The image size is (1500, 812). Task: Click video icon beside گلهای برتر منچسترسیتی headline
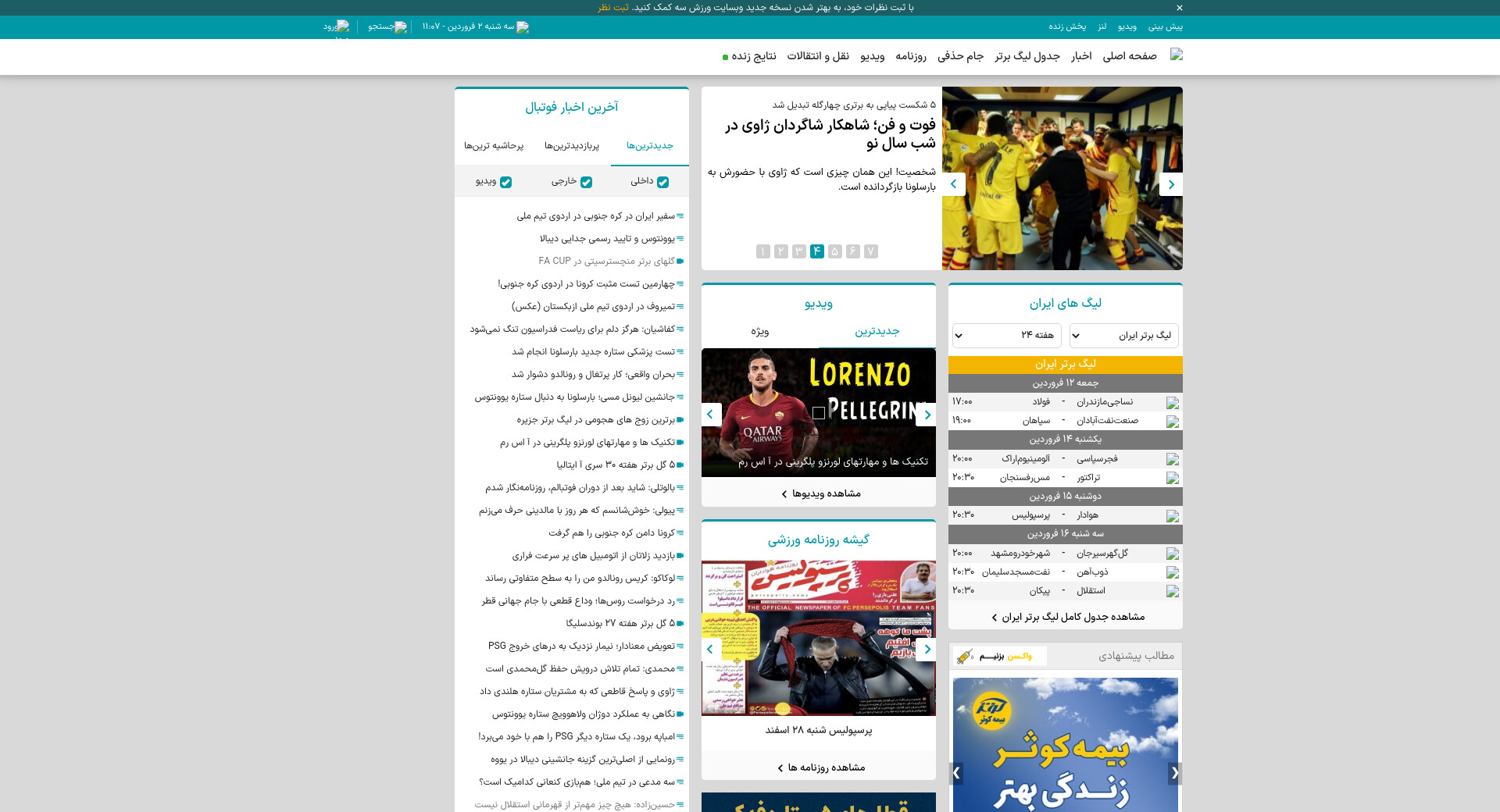pos(680,262)
